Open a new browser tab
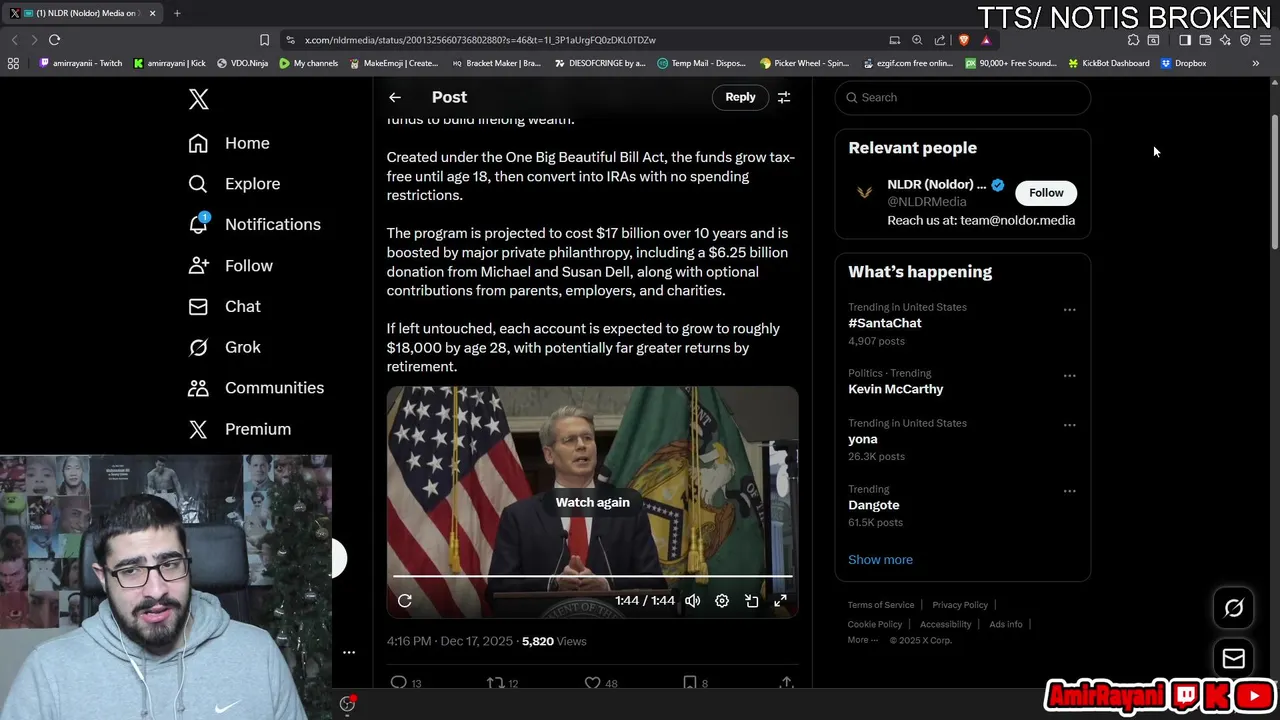This screenshot has height=720, width=1280. [177, 13]
